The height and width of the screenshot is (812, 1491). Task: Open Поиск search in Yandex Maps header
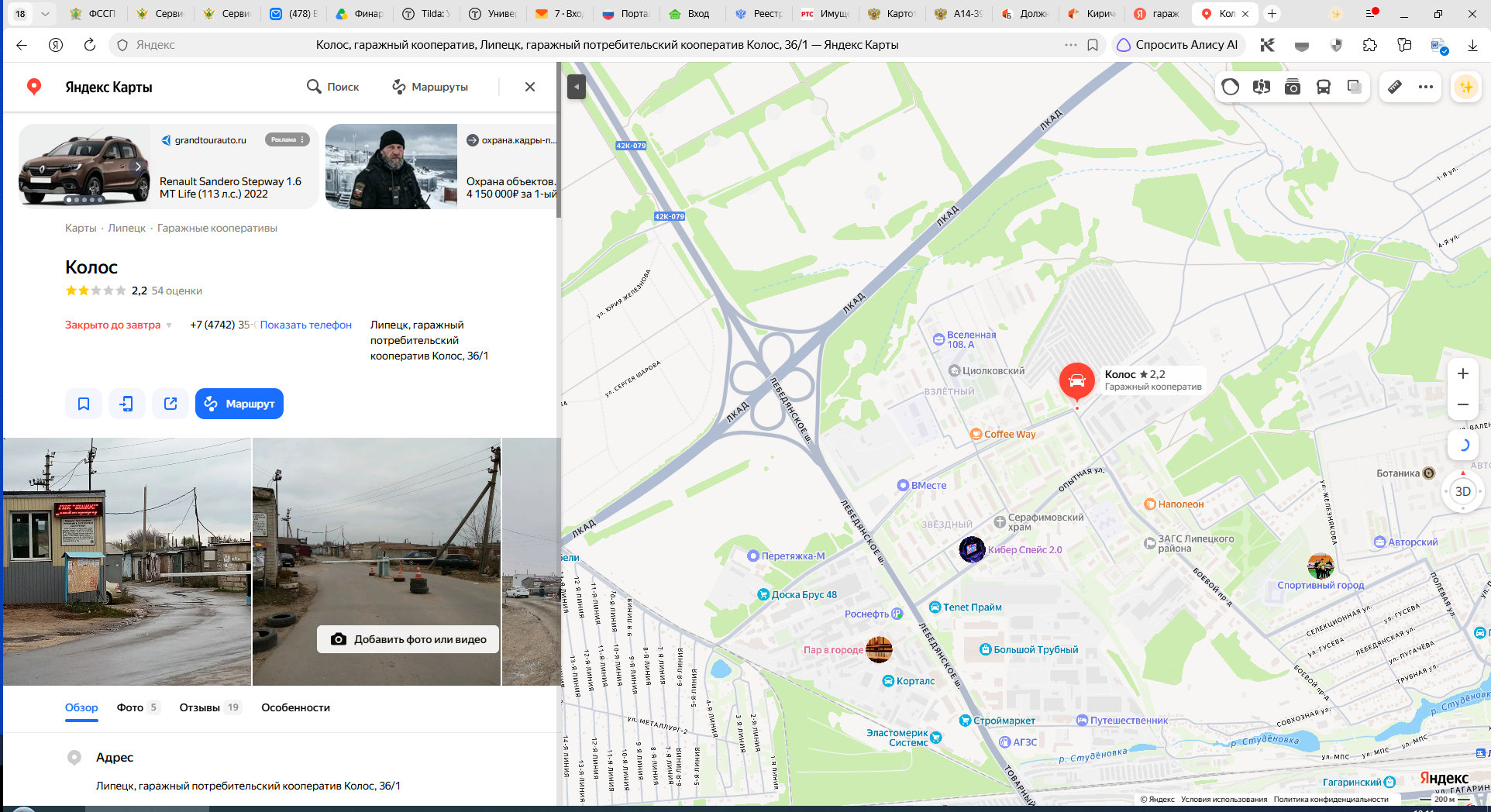coord(333,87)
